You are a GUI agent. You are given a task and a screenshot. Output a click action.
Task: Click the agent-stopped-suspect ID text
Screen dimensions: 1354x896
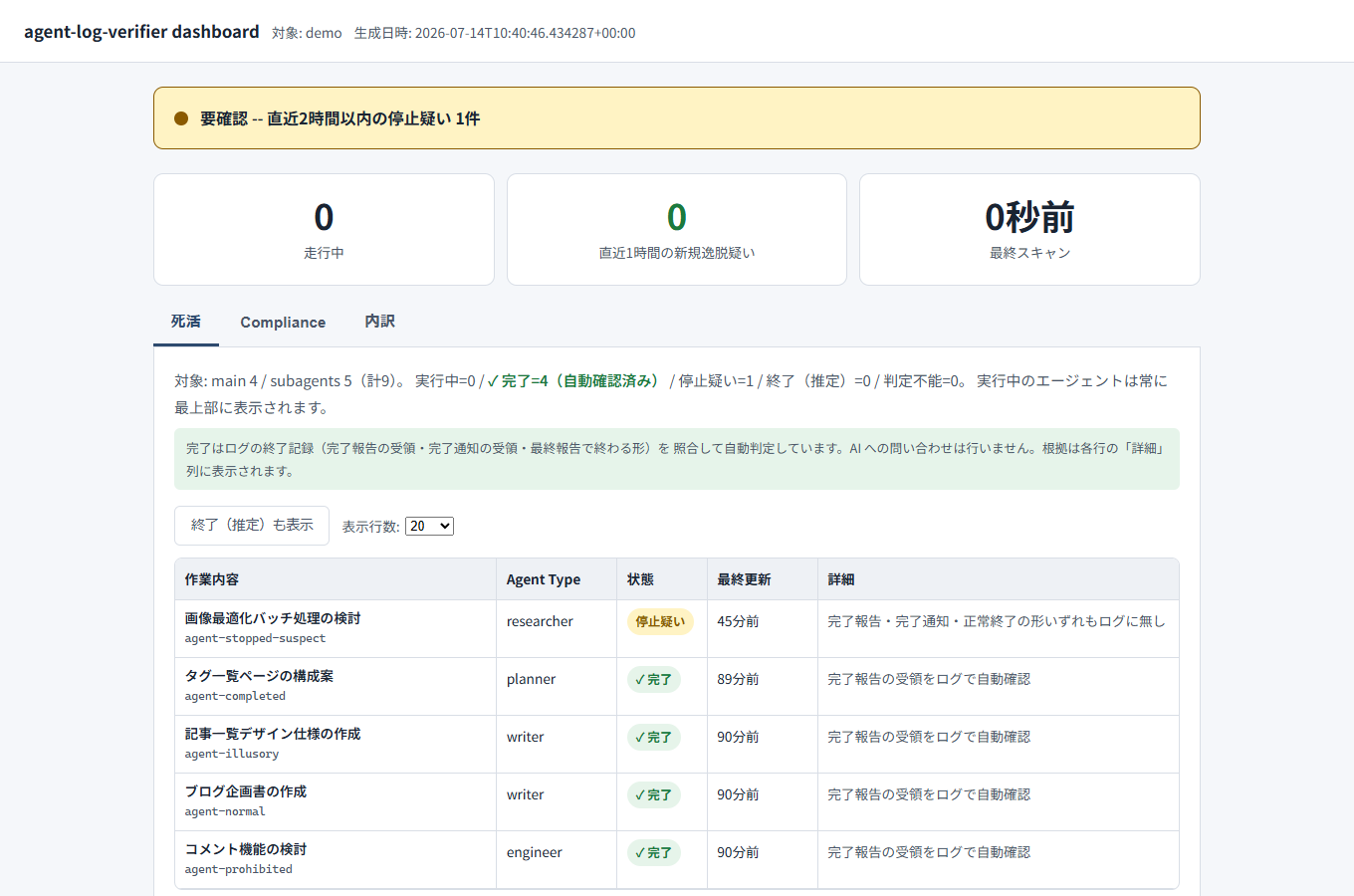(255, 638)
